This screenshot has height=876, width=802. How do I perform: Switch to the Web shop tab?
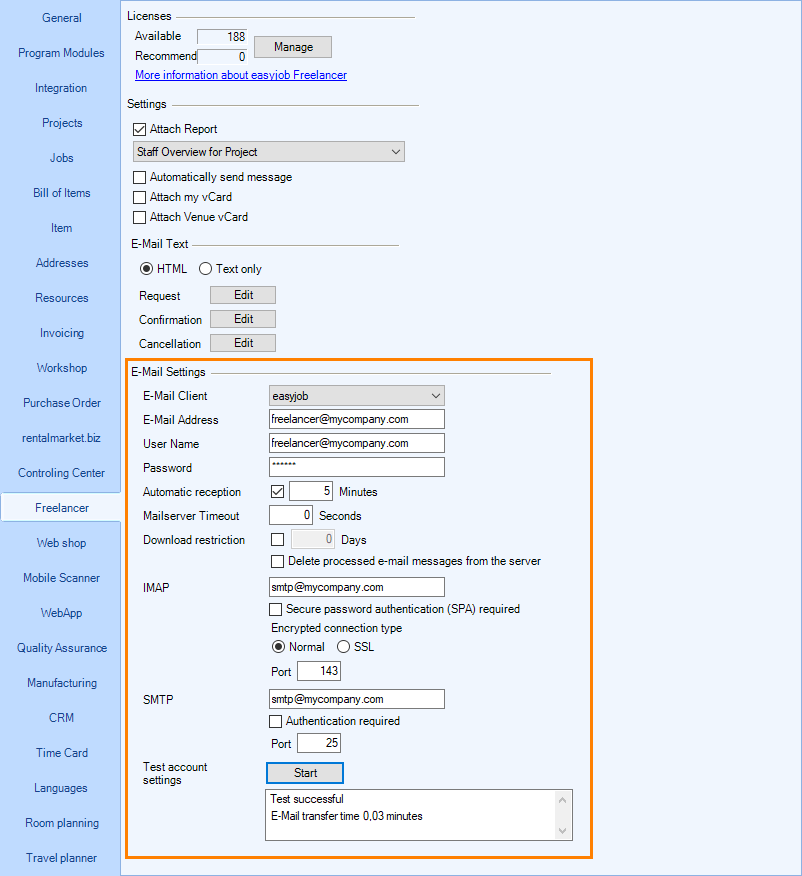61,543
